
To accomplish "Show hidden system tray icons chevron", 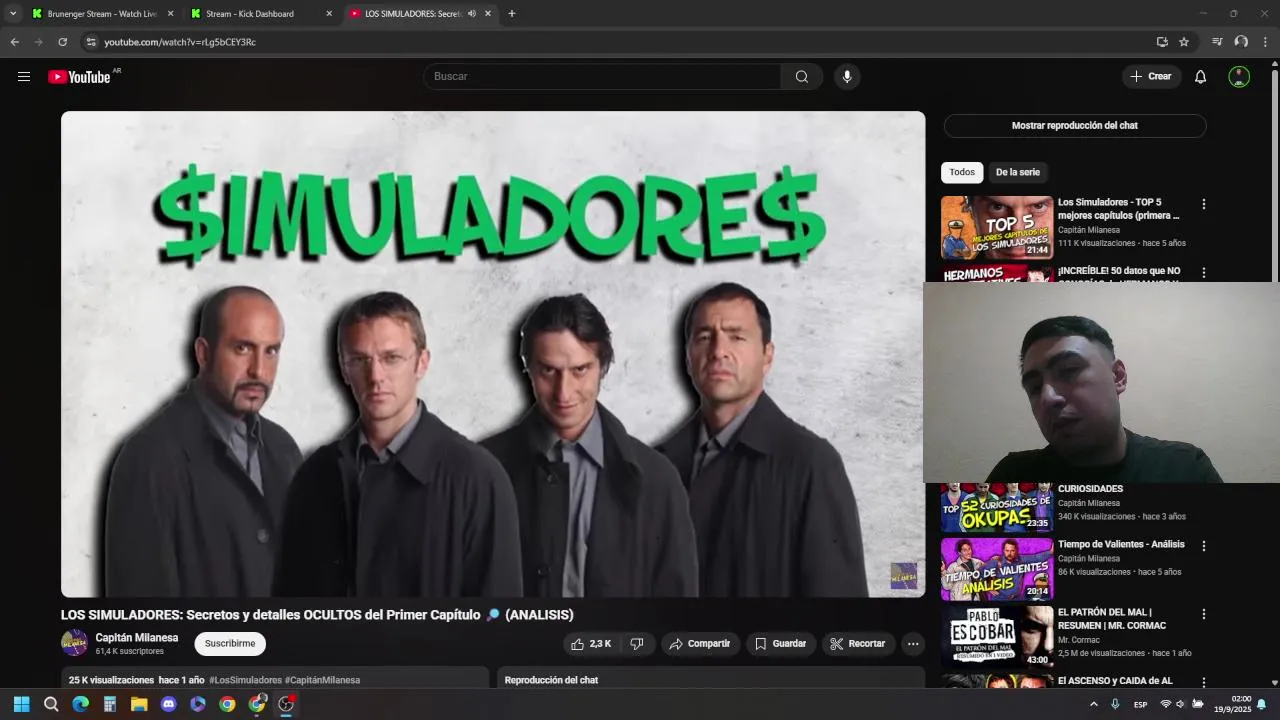I will [x=1094, y=705].
